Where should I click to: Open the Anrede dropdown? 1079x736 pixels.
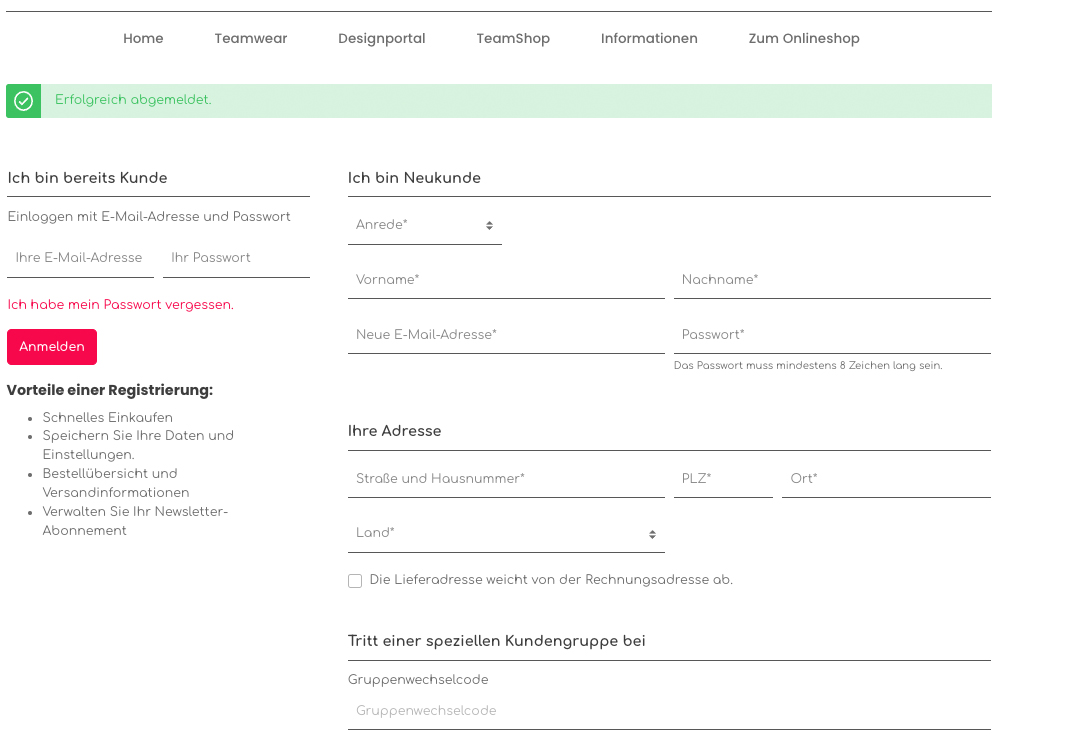pos(425,225)
